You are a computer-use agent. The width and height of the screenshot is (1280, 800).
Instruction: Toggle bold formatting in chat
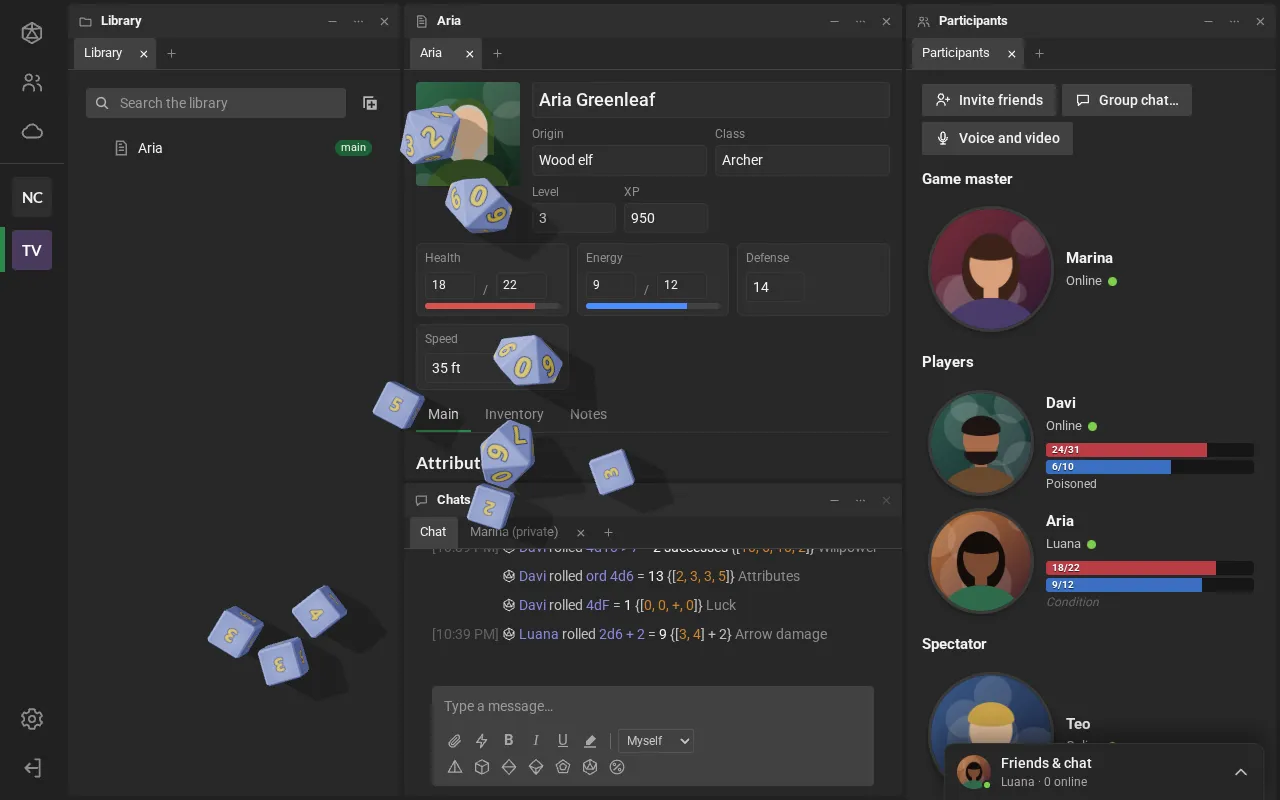(x=509, y=741)
